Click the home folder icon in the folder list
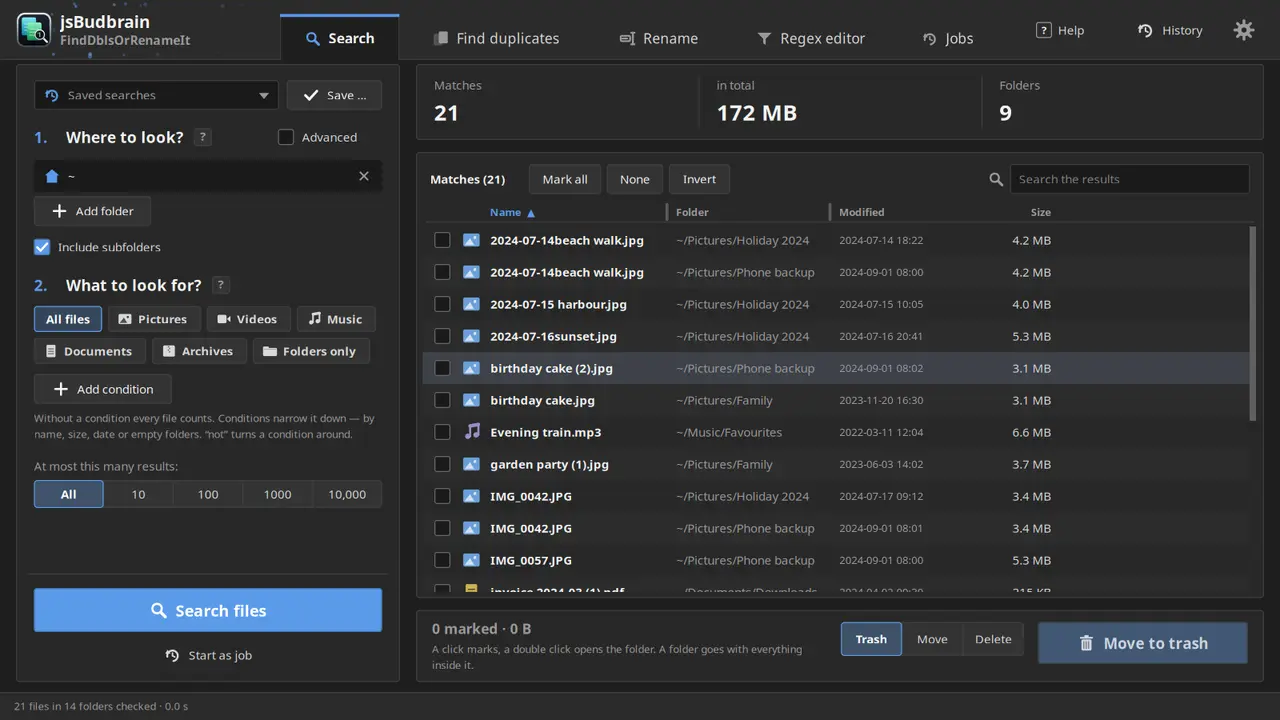Screen dimensions: 1280x720 coord(52,176)
